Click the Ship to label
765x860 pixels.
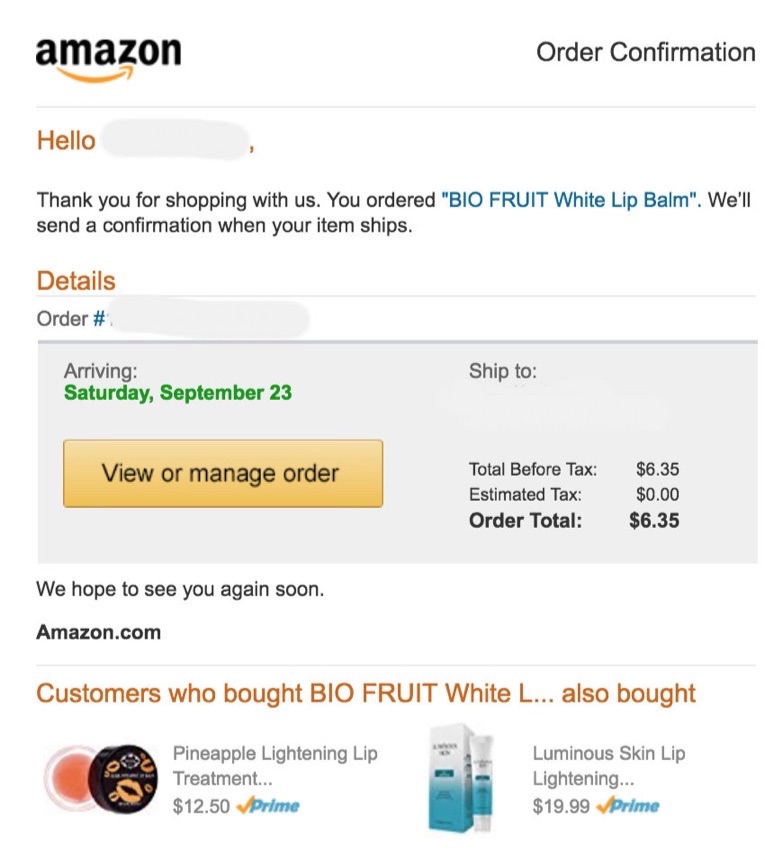pos(502,372)
